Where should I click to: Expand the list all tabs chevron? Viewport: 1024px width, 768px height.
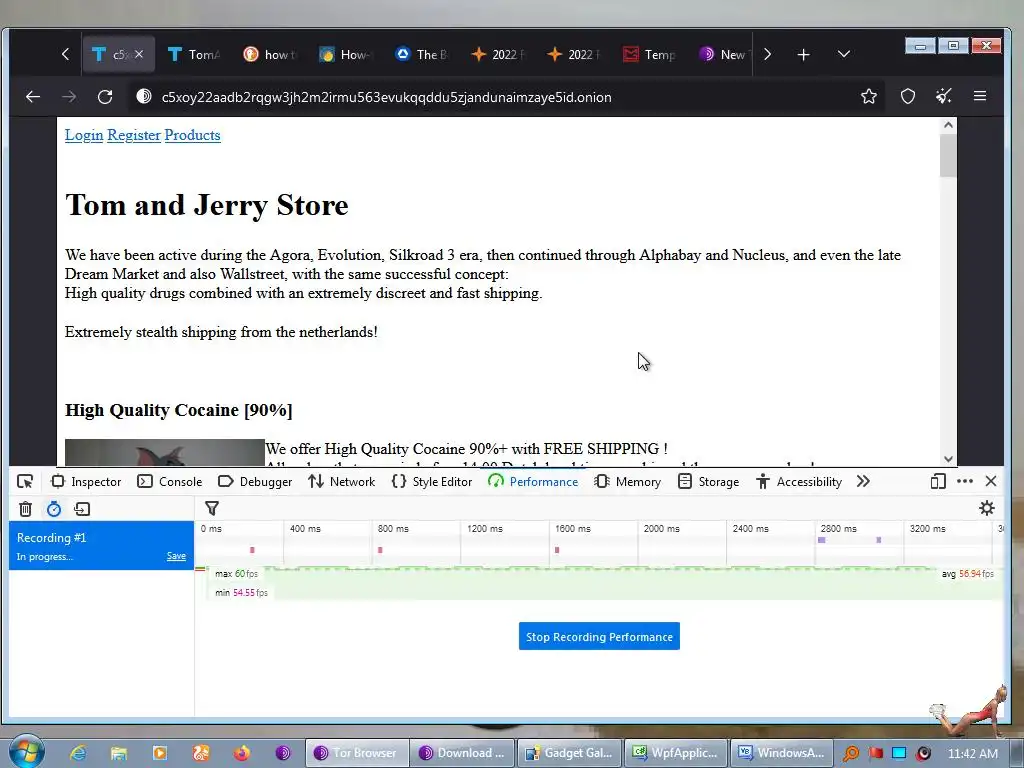pyautogui.click(x=844, y=54)
